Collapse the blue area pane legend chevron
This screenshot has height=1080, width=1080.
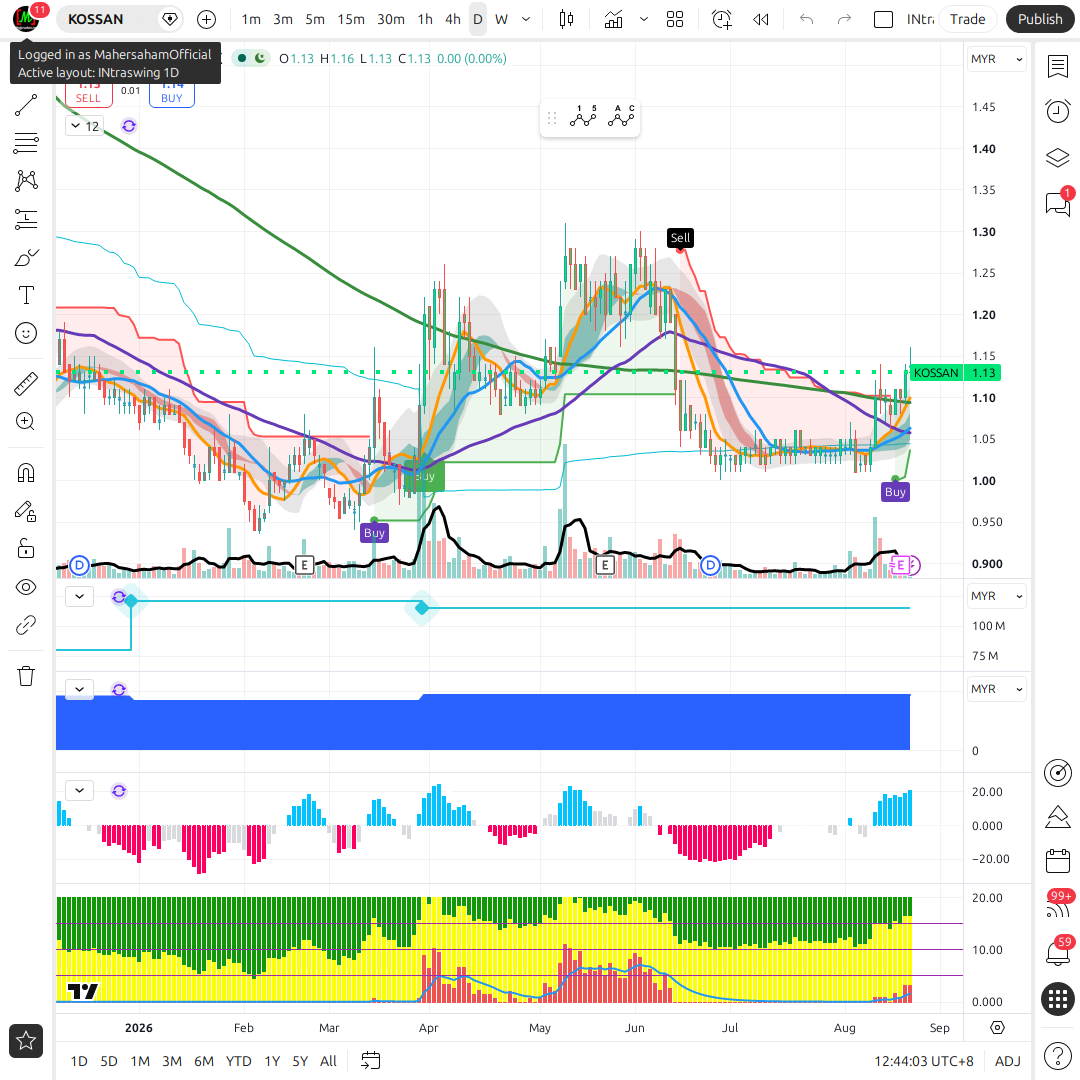pyautogui.click(x=79, y=689)
